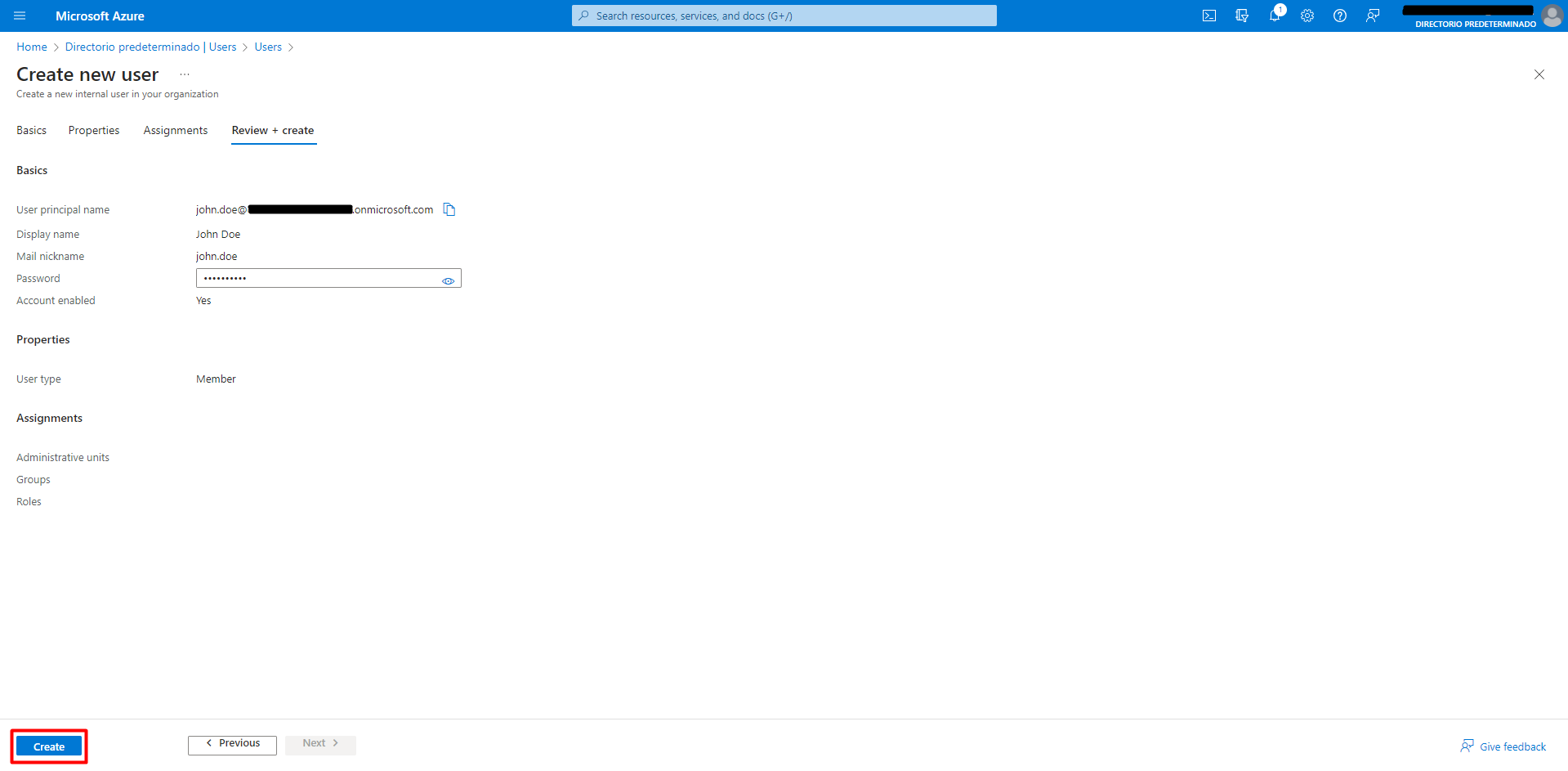Viewport: 1568px width, 771px height.
Task: Click the Give feedback link
Action: coord(1512,746)
